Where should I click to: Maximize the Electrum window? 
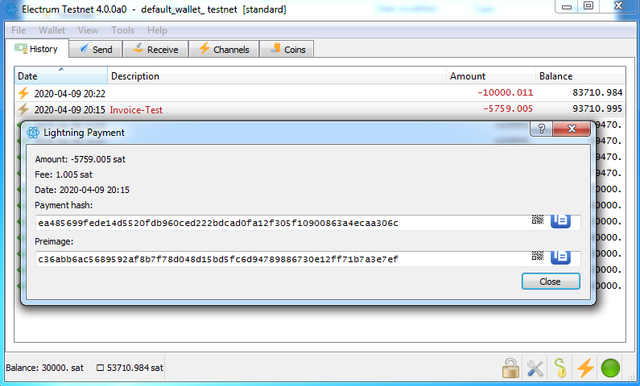[x=588, y=6]
